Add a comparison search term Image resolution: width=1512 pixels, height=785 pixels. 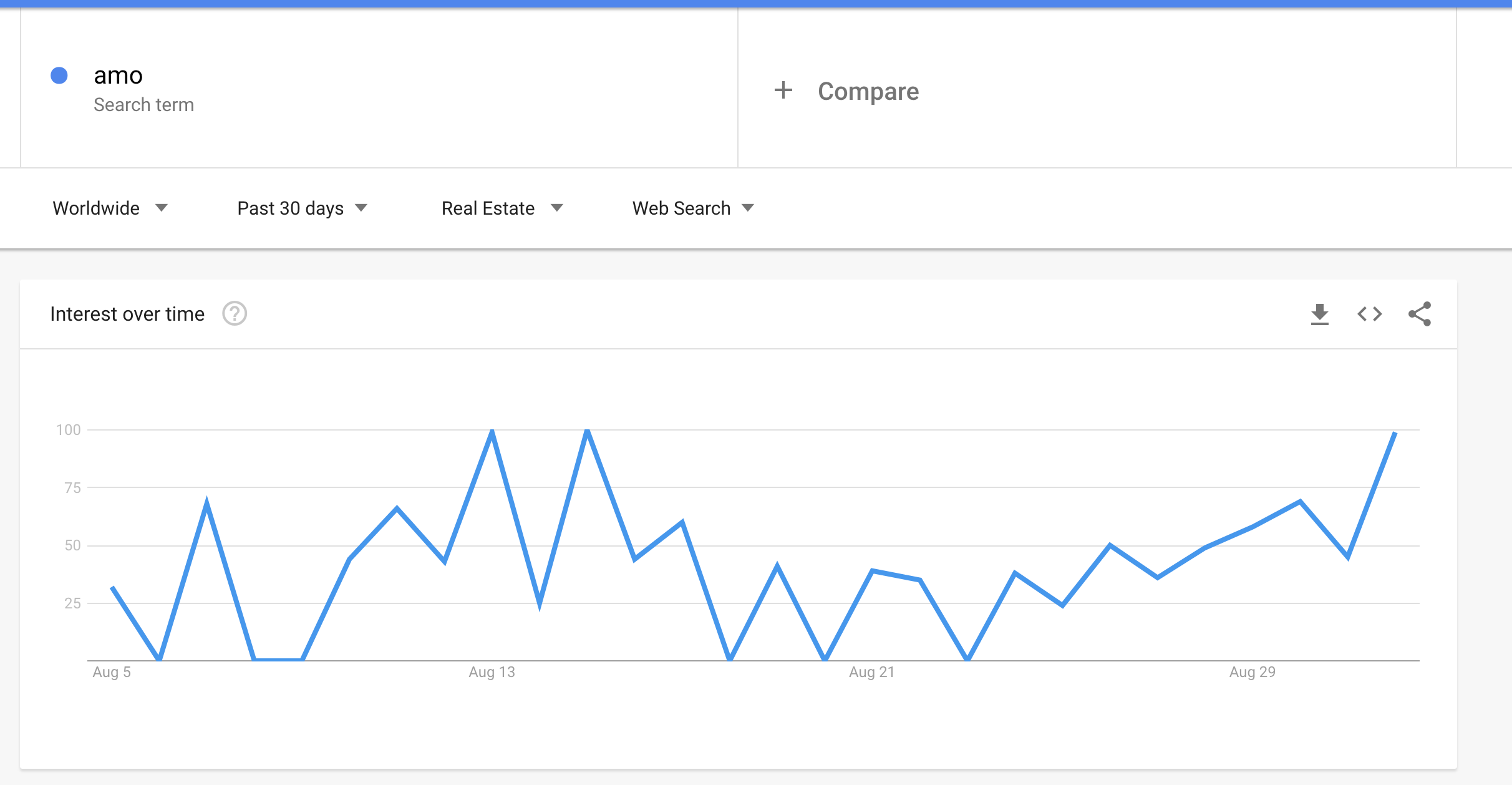pos(868,90)
